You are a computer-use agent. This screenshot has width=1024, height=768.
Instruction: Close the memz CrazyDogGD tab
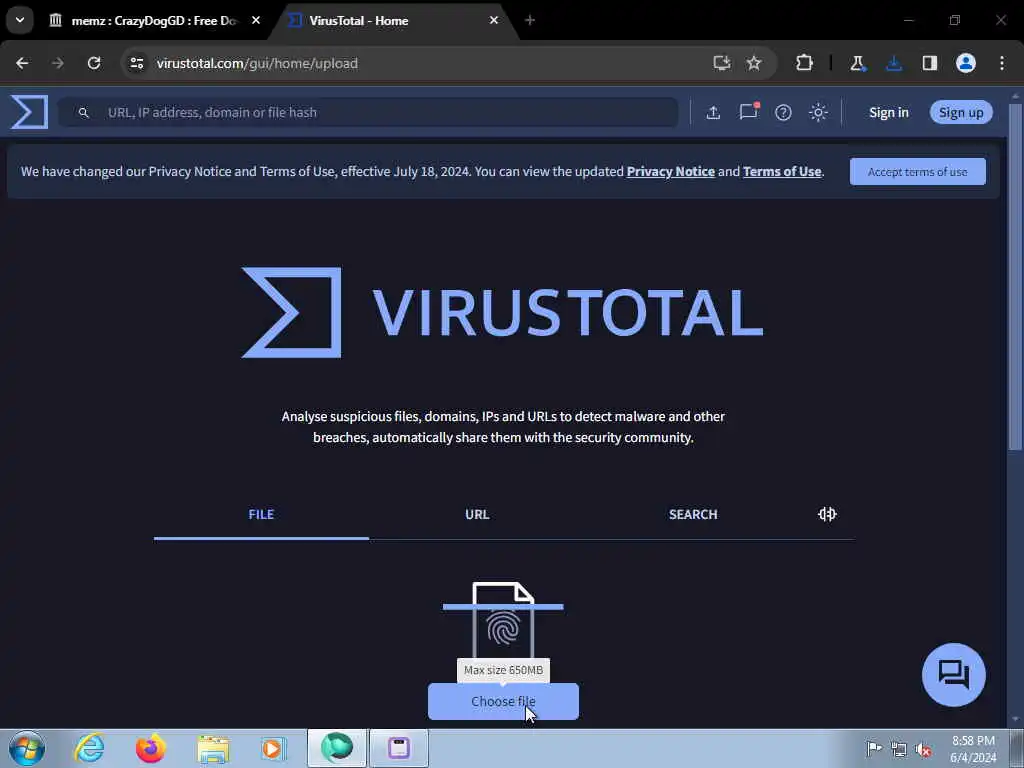click(x=256, y=20)
